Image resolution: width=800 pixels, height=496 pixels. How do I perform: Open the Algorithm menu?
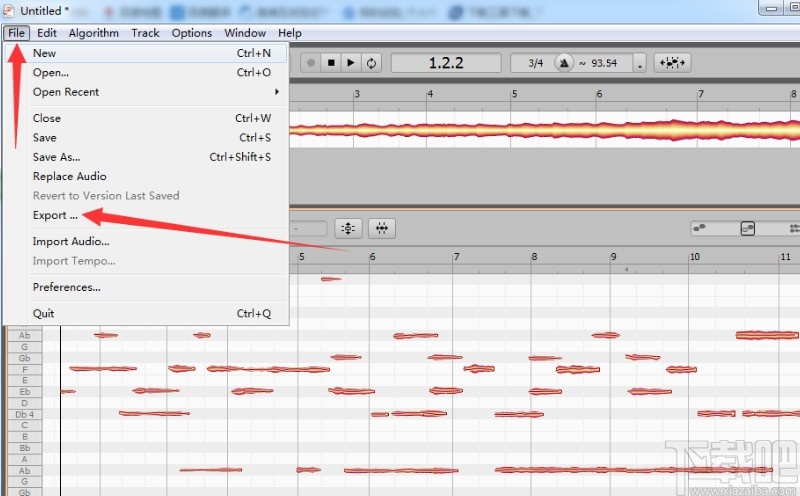pos(93,33)
